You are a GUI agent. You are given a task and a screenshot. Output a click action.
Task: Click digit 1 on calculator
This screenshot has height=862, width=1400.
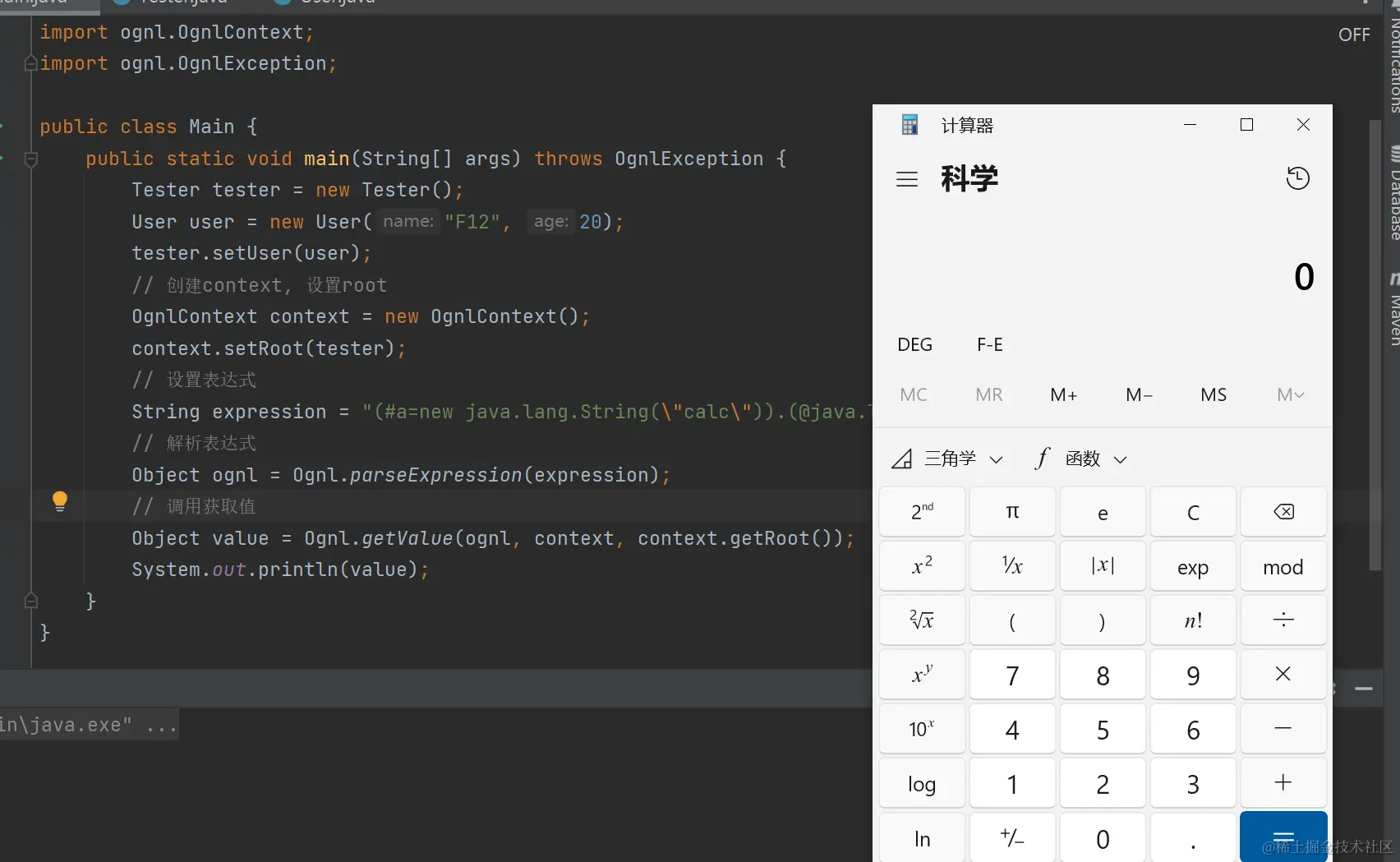[1012, 783]
